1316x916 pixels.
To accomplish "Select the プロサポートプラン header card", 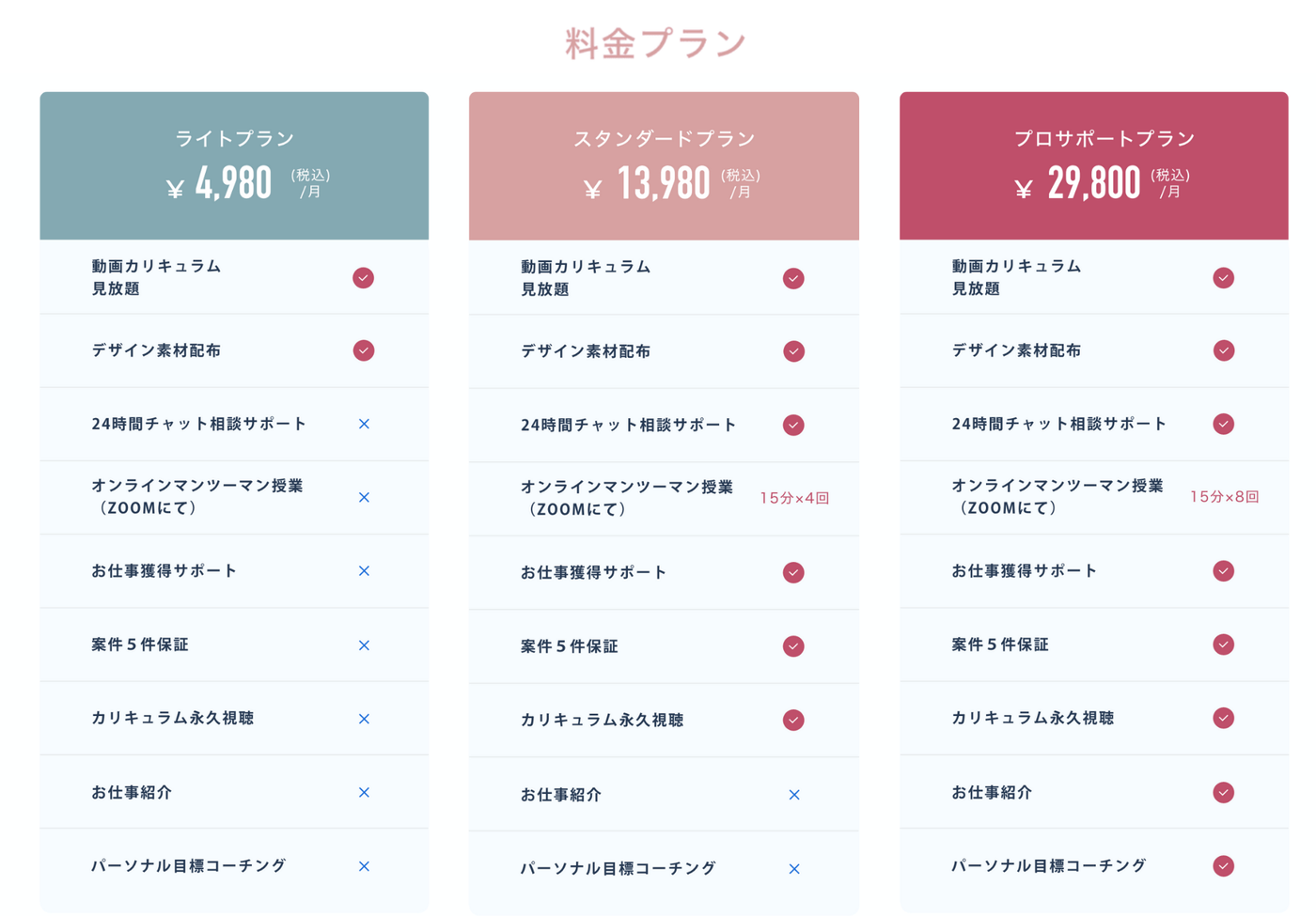I will pyautogui.click(x=1093, y=165).
